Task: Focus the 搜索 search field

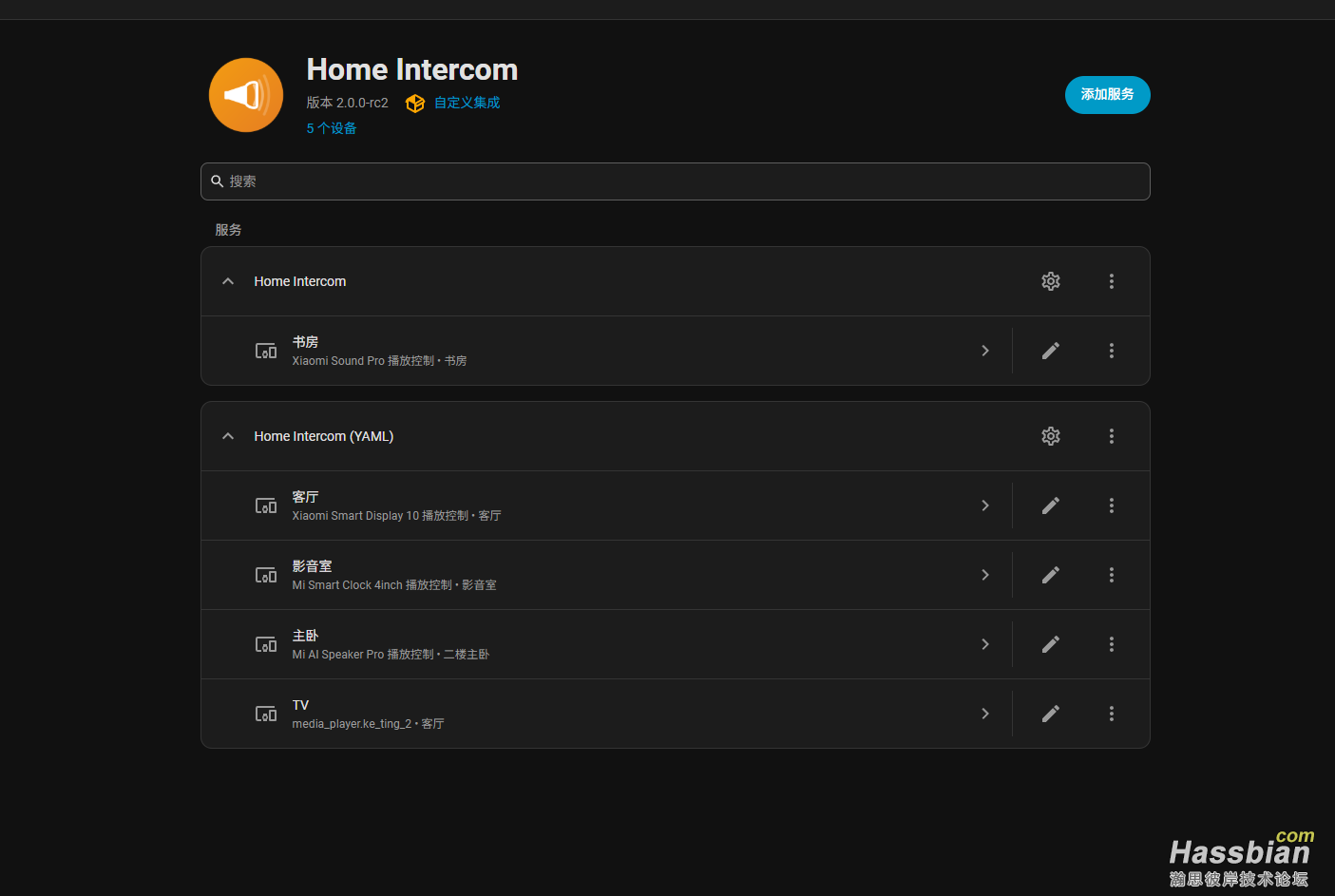Action: click(x=675, y=181)
